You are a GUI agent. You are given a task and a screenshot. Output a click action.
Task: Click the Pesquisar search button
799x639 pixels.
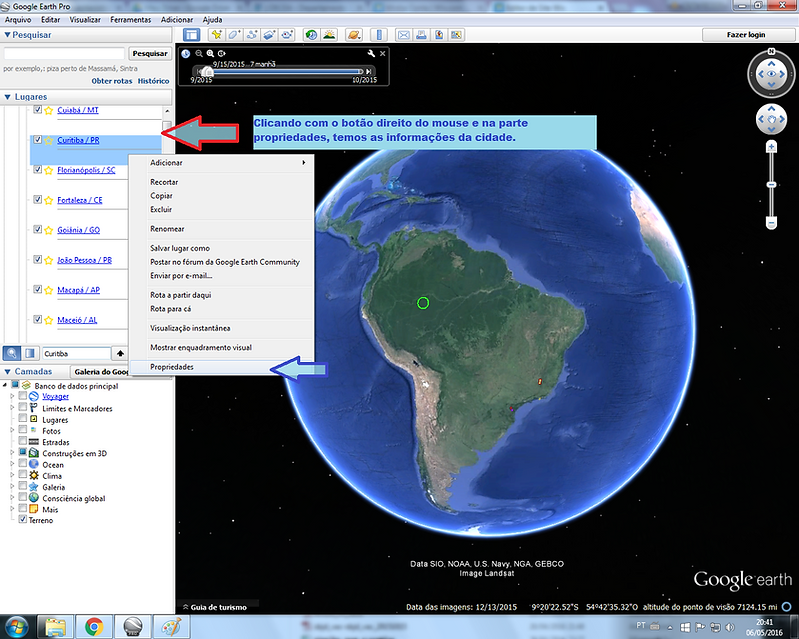[150, 54]
